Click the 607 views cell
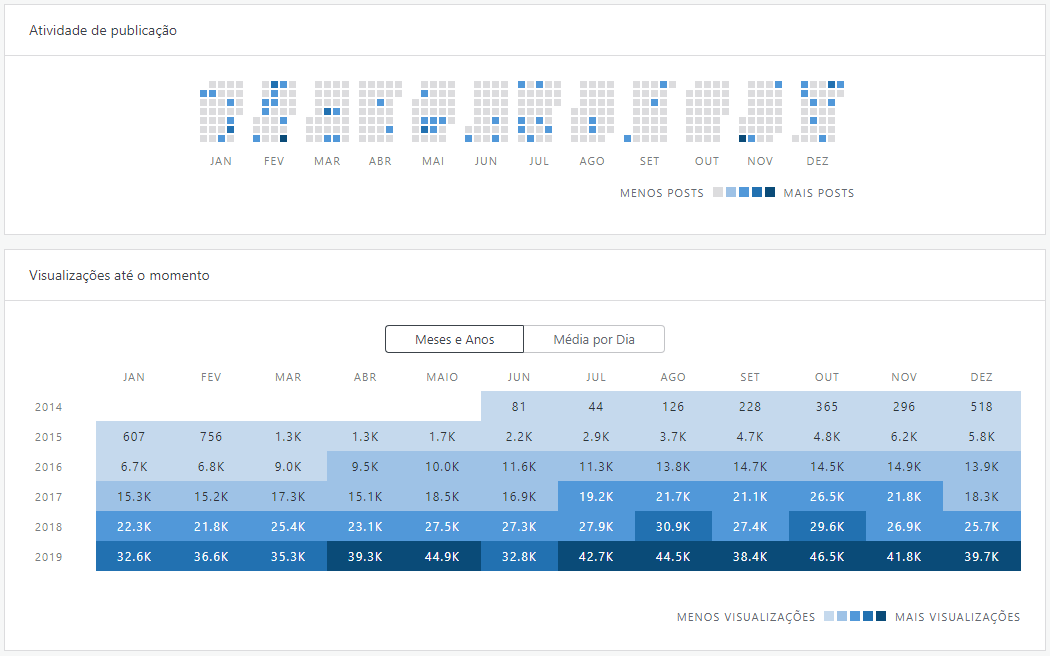Image resolution: width=1050 pixels, height=656 pixels. pos(134,437)
